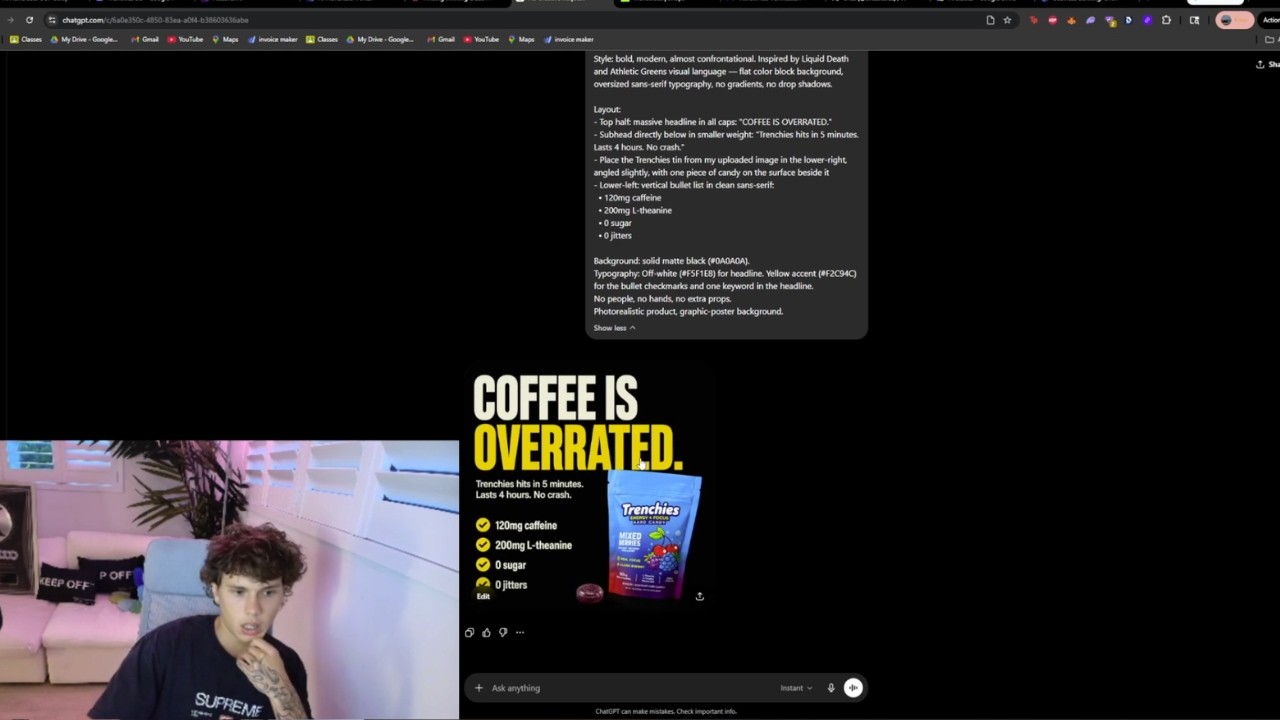This screenshot has width=1280, height=720.
Task: Open the orange fox extension
Action: point(1071,20)
